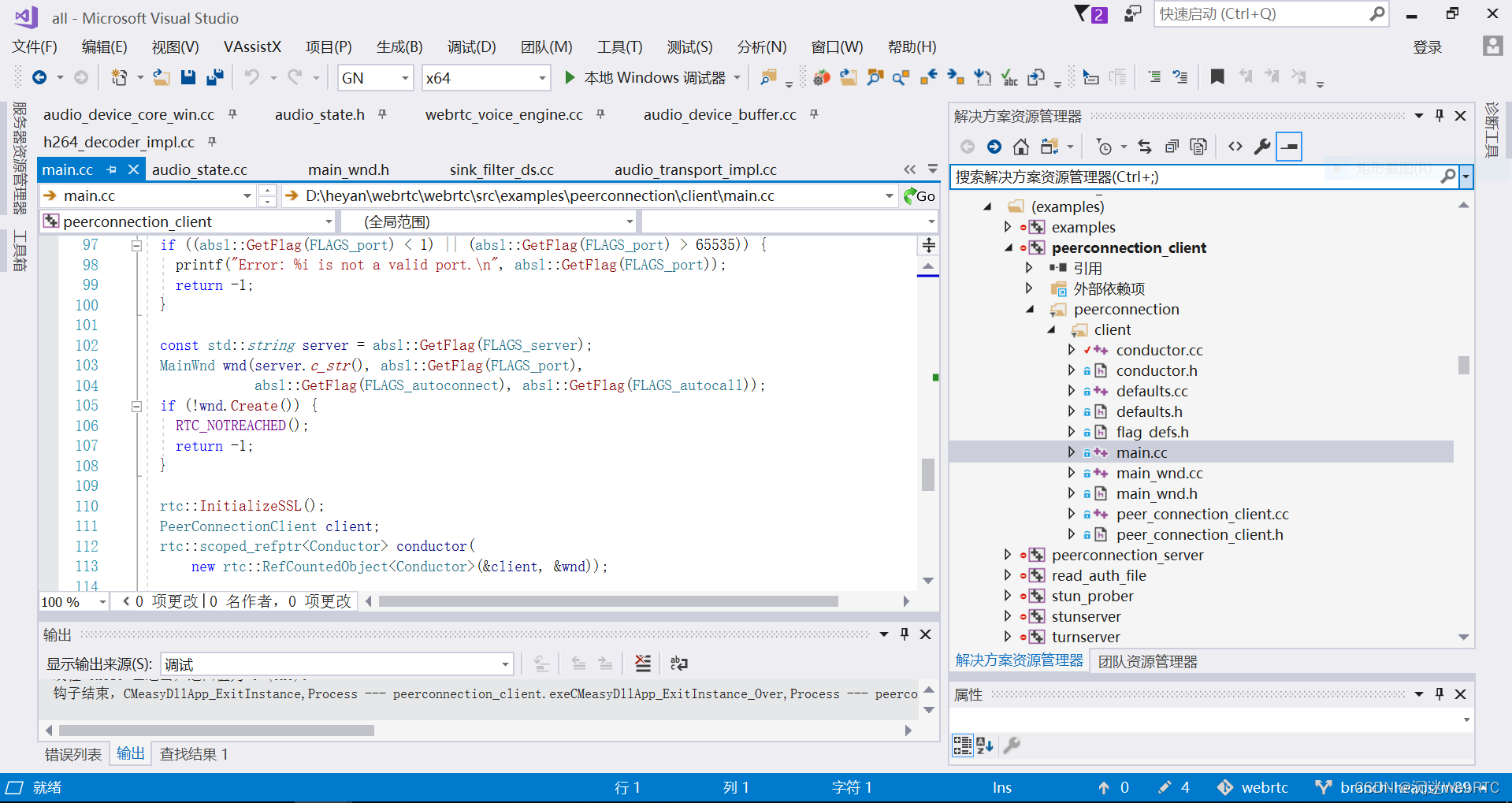Collapse All items in Solution Explorer

1172,147
